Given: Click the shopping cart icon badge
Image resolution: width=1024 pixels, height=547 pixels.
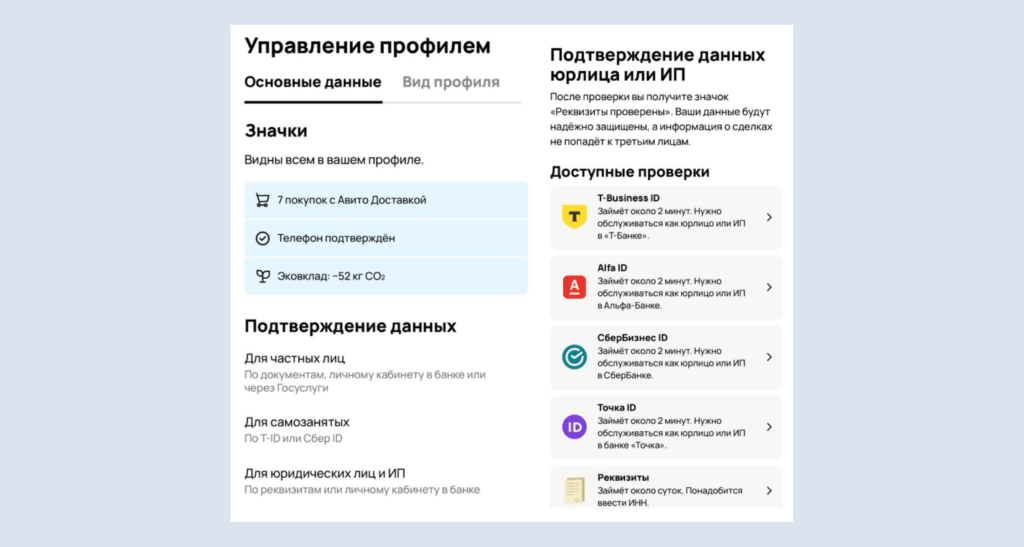Looking at the screenshot, I should tap(262, 200).
